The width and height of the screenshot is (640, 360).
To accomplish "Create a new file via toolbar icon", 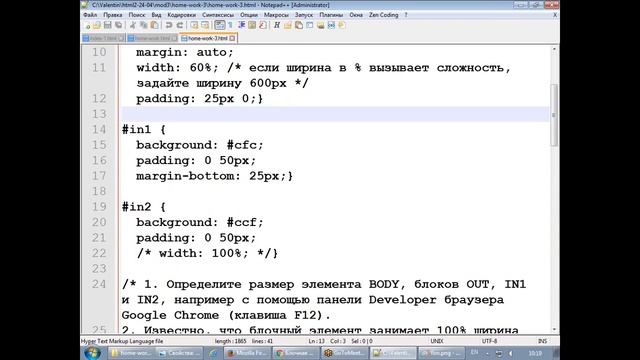I will click(x=87, y=25).
